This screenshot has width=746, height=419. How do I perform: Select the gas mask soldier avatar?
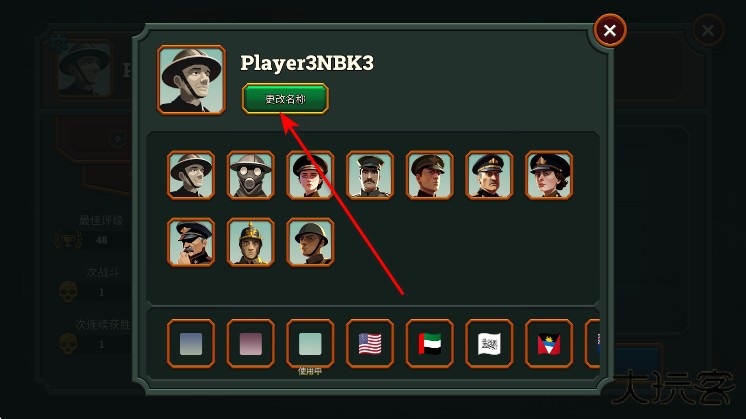pos(250,175)
